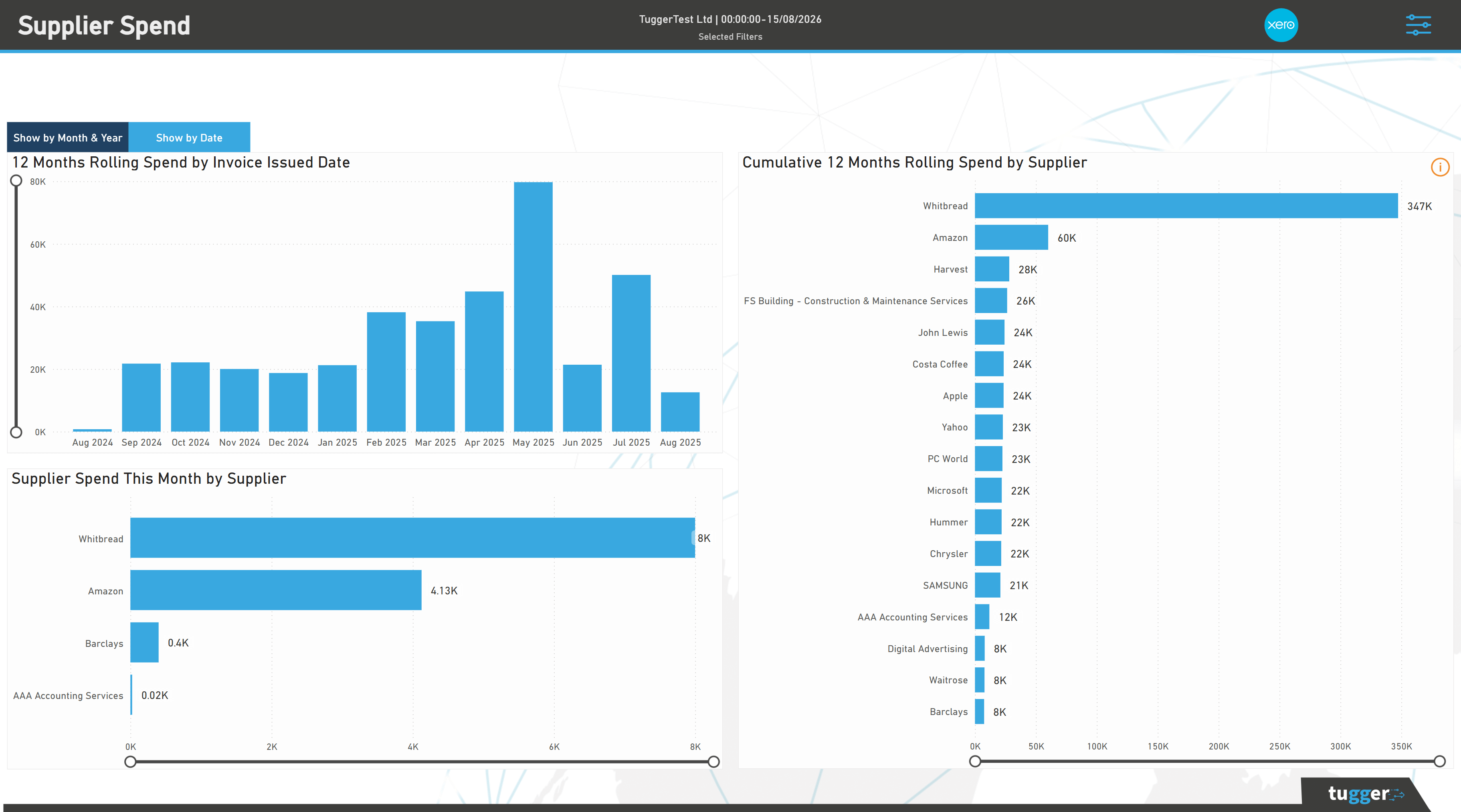Select the bottom handle of the vertical zoom slider
The height and width of the screenshot is (812, 1461).
(16, 432)
